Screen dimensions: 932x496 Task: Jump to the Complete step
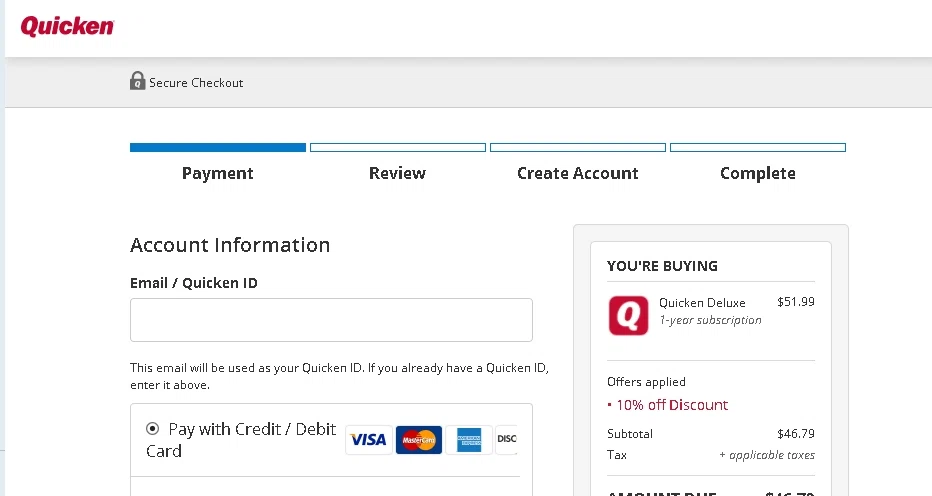click(x=757, y=173)
